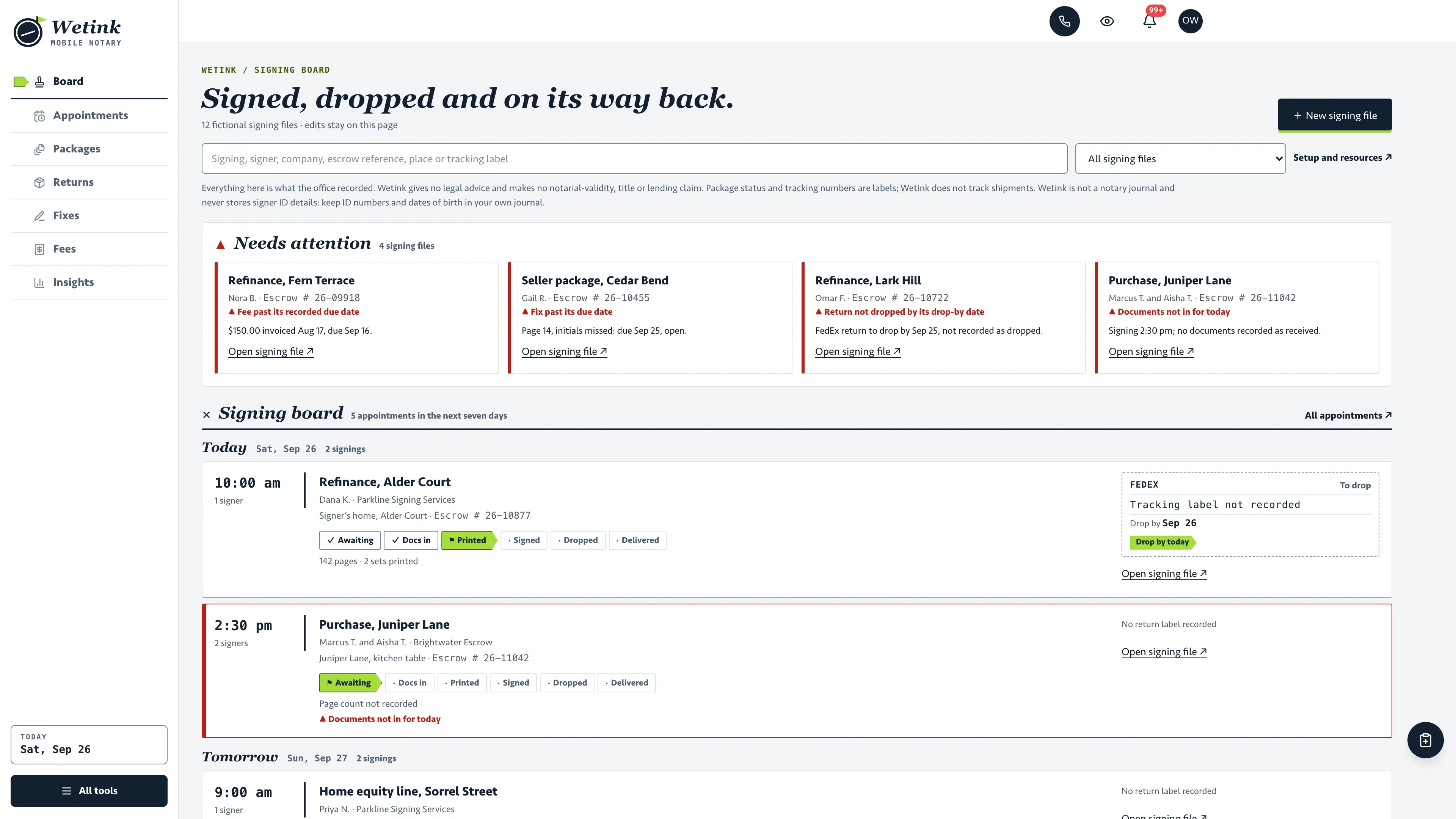The image size is (1456, 819).
Task: Click the phone call icon in header
Action: [1064, 21]
